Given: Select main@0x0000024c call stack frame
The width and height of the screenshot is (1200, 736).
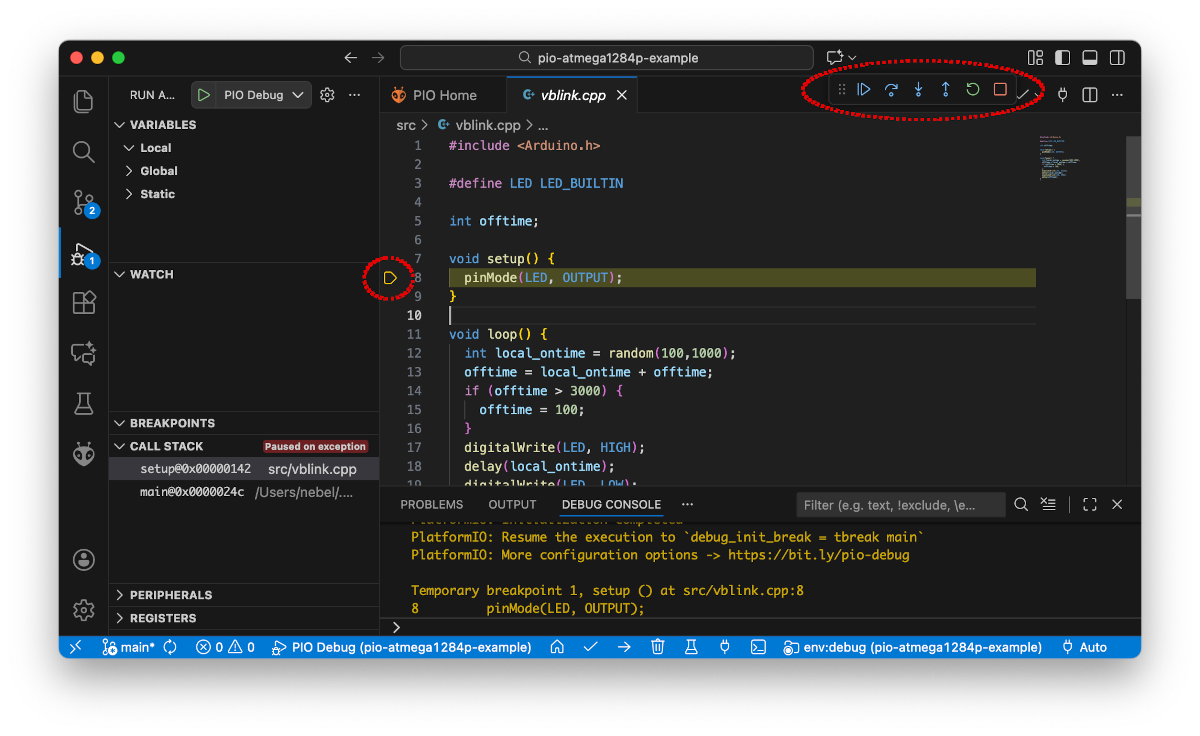Looking at the screenshot, I should click(x=244, y=492).
